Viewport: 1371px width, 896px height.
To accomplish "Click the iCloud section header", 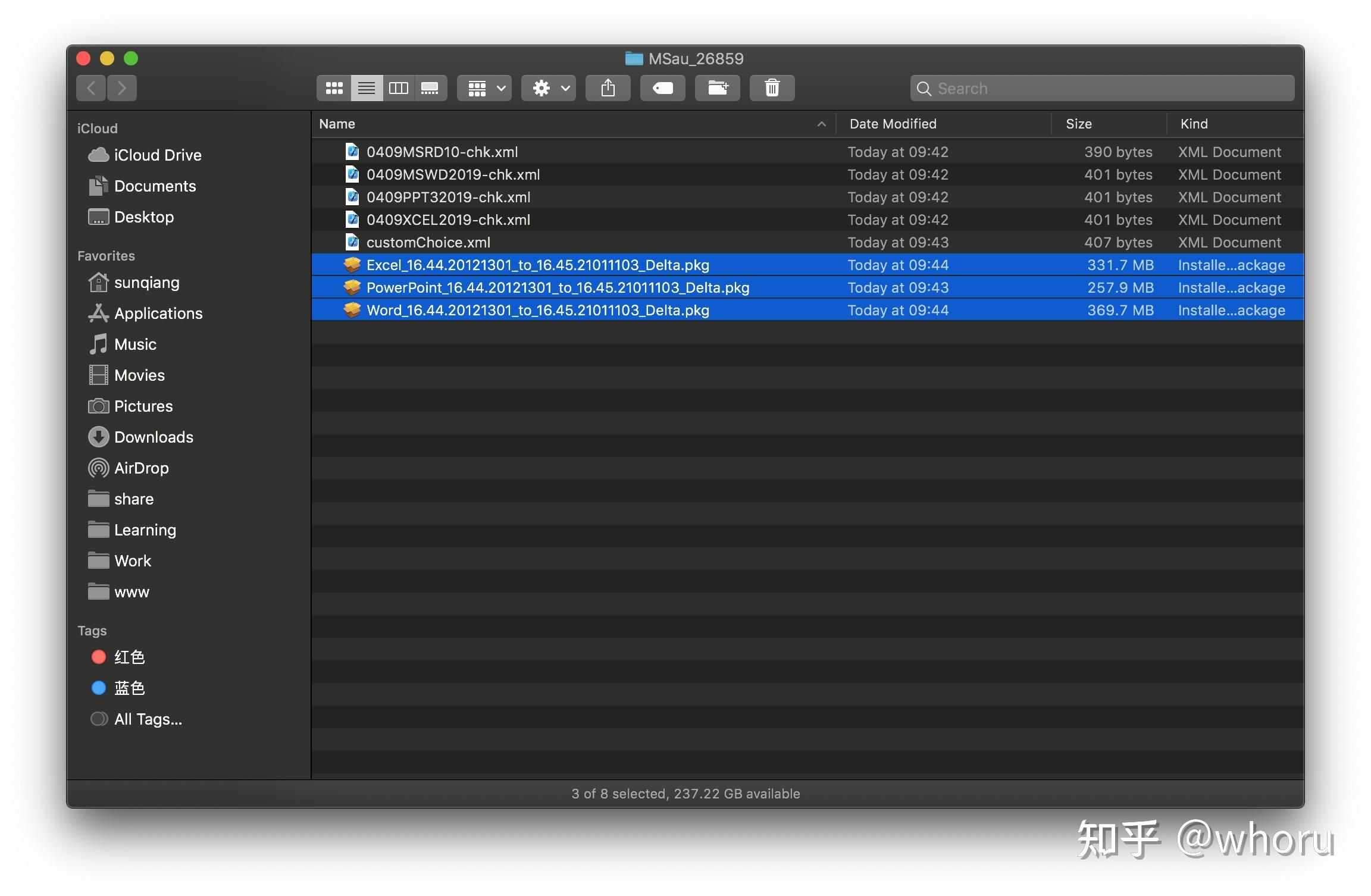I will coord(98,129).
